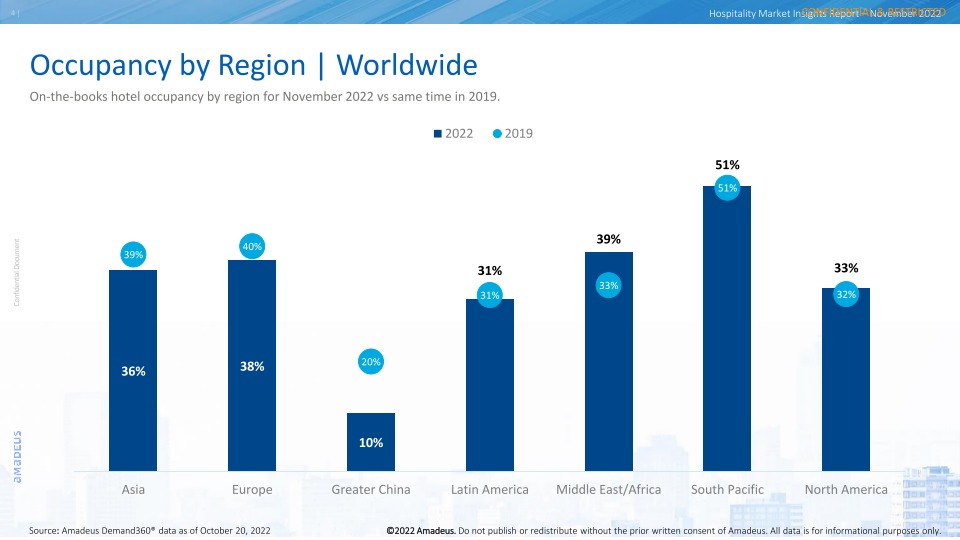Select the Europe 40% circle marker

pyautogui.click(x=252, y=247)
